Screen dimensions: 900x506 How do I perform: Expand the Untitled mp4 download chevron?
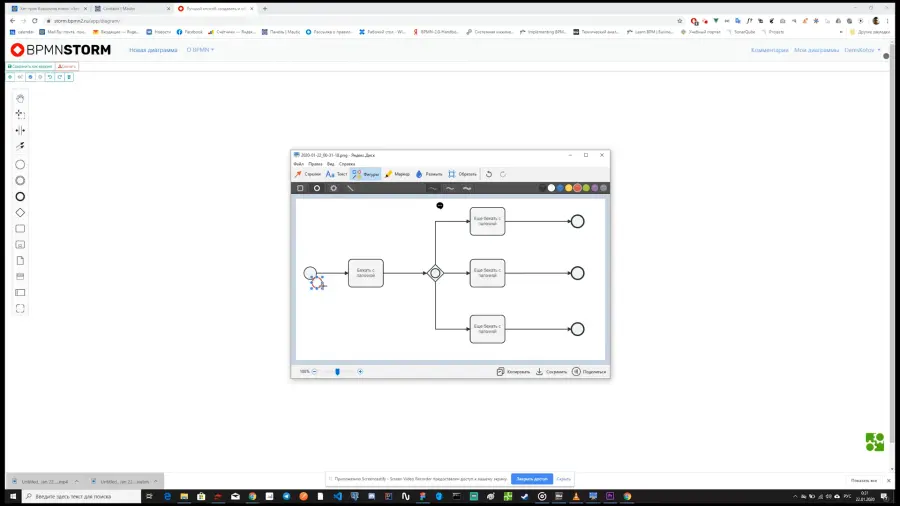(76, 481)
